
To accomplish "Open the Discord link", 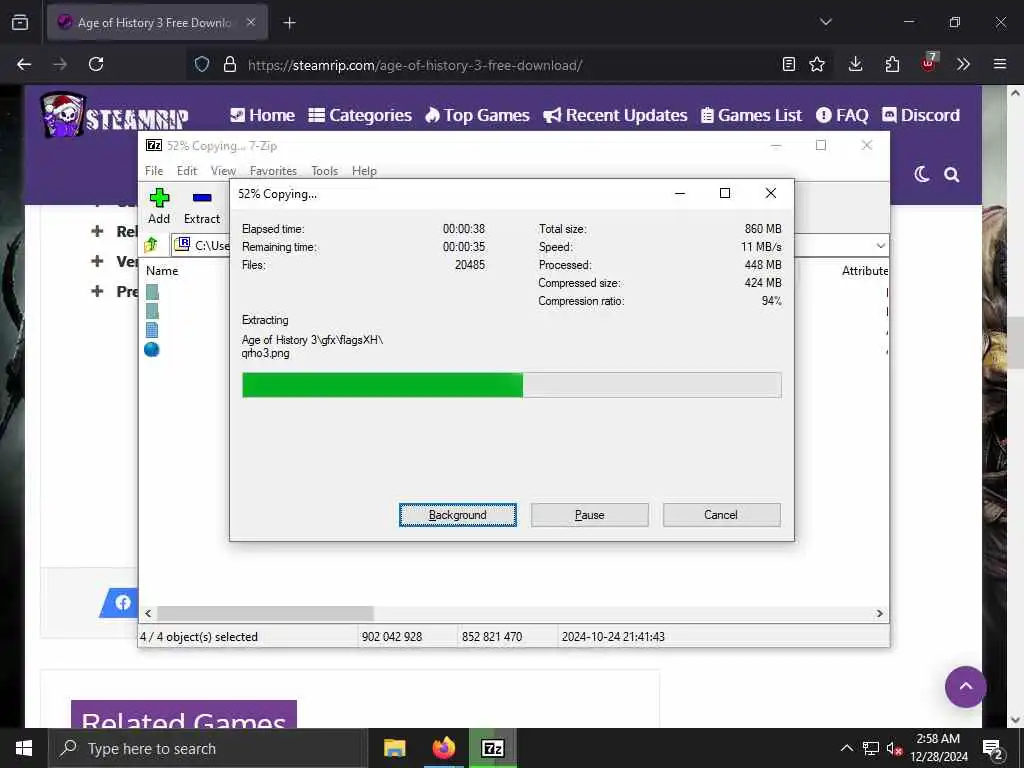I will tap(921, 115).
